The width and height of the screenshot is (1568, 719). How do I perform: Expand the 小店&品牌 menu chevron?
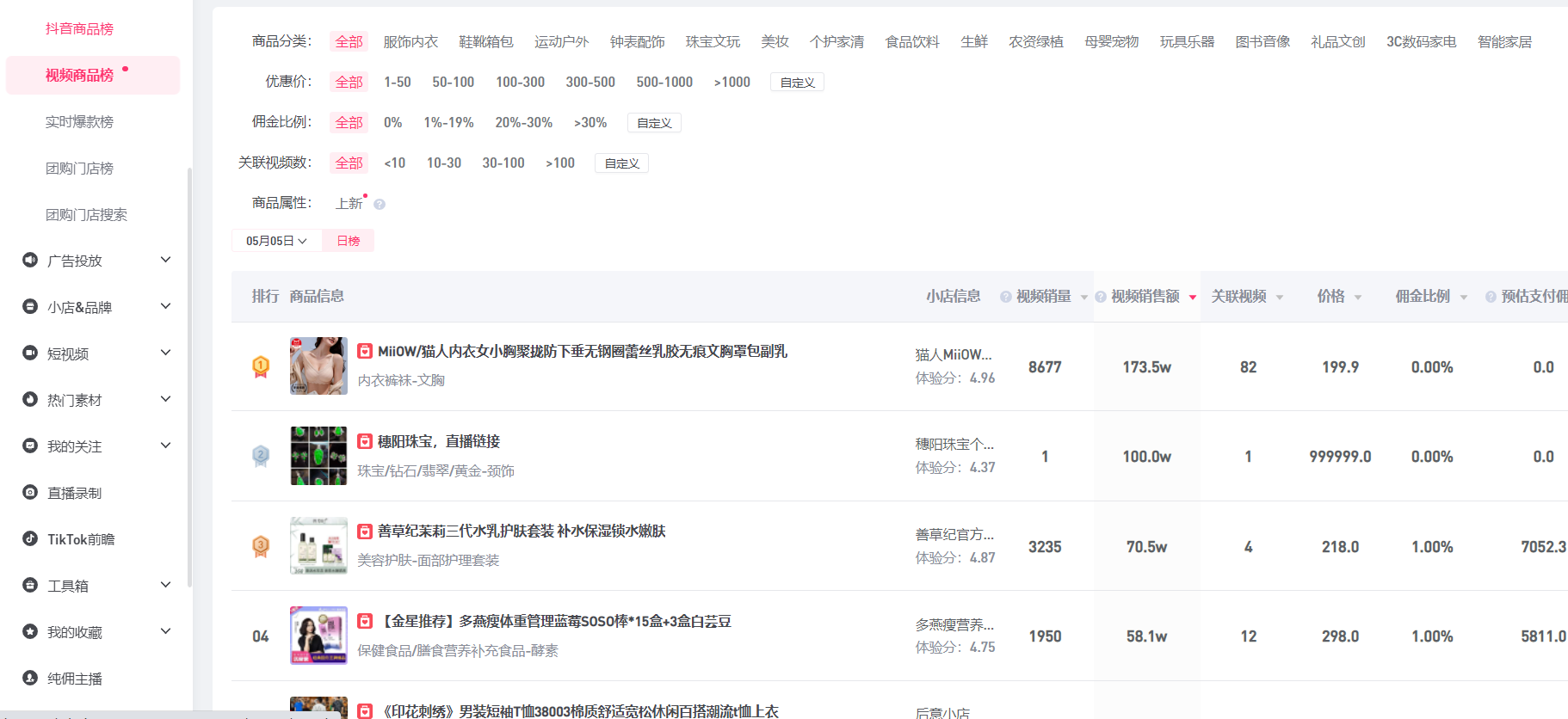pos(166,306)
